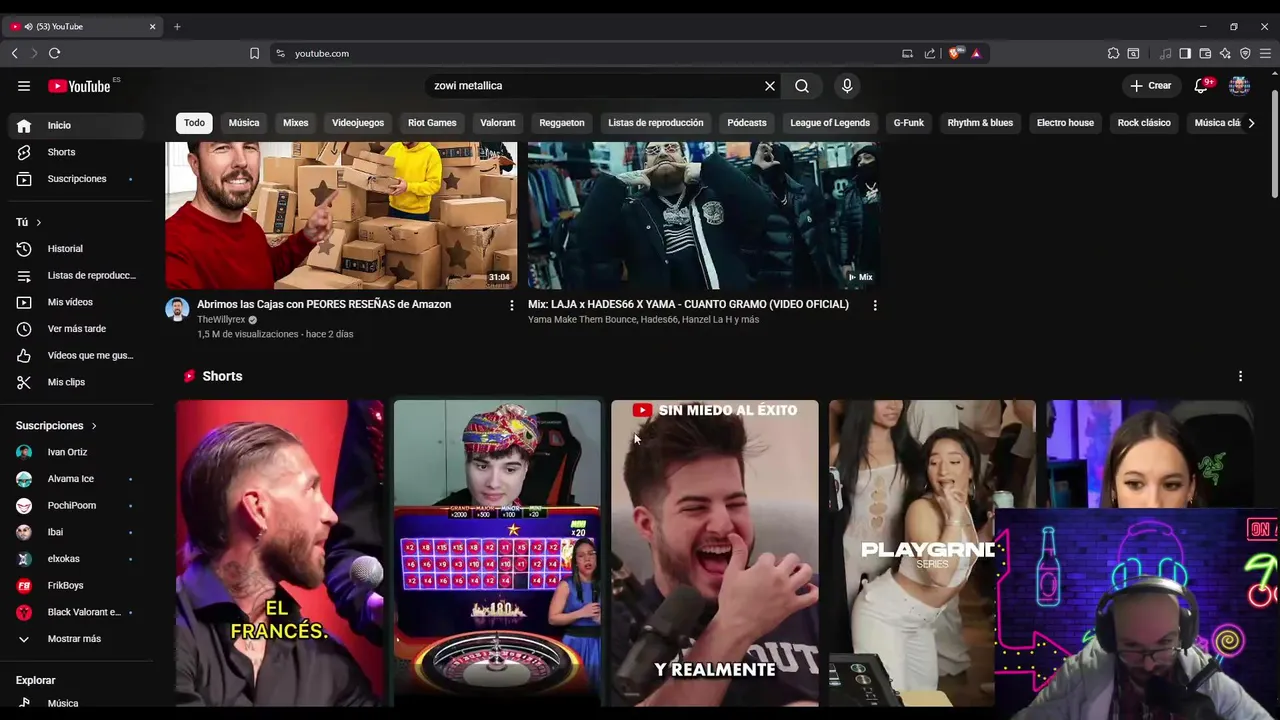The width and height of the screenshot is (1280, 720).
Task: Filter by Pódcasts chip
Action: click(x=747, y=123)
